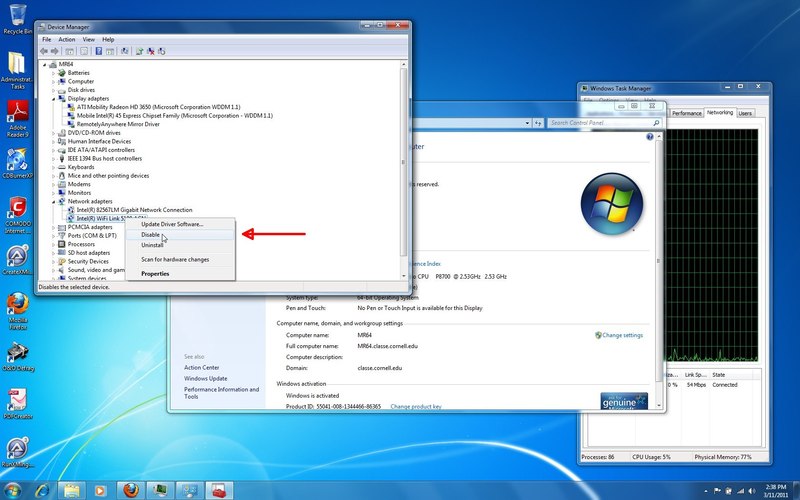Screen dimensions: 800x500
Task: Expand the Ports (COM & LPT) node
Action: pos(53,236)
